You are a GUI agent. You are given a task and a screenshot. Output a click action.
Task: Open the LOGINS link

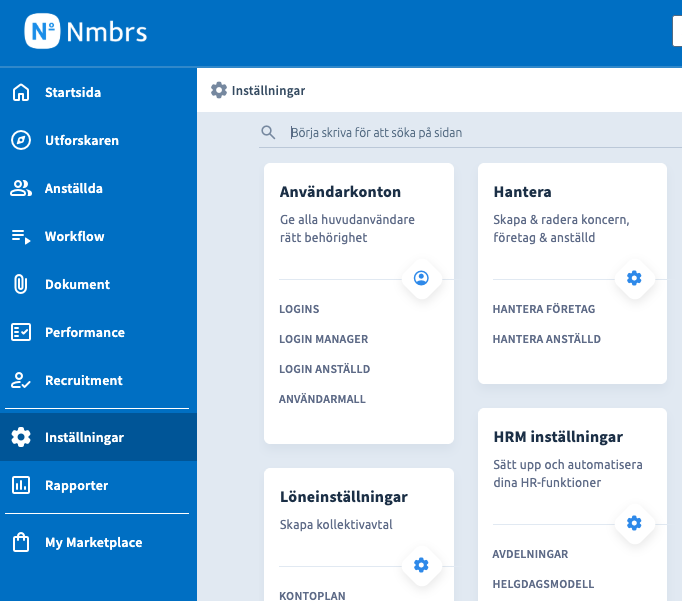(x=299, y=310)
